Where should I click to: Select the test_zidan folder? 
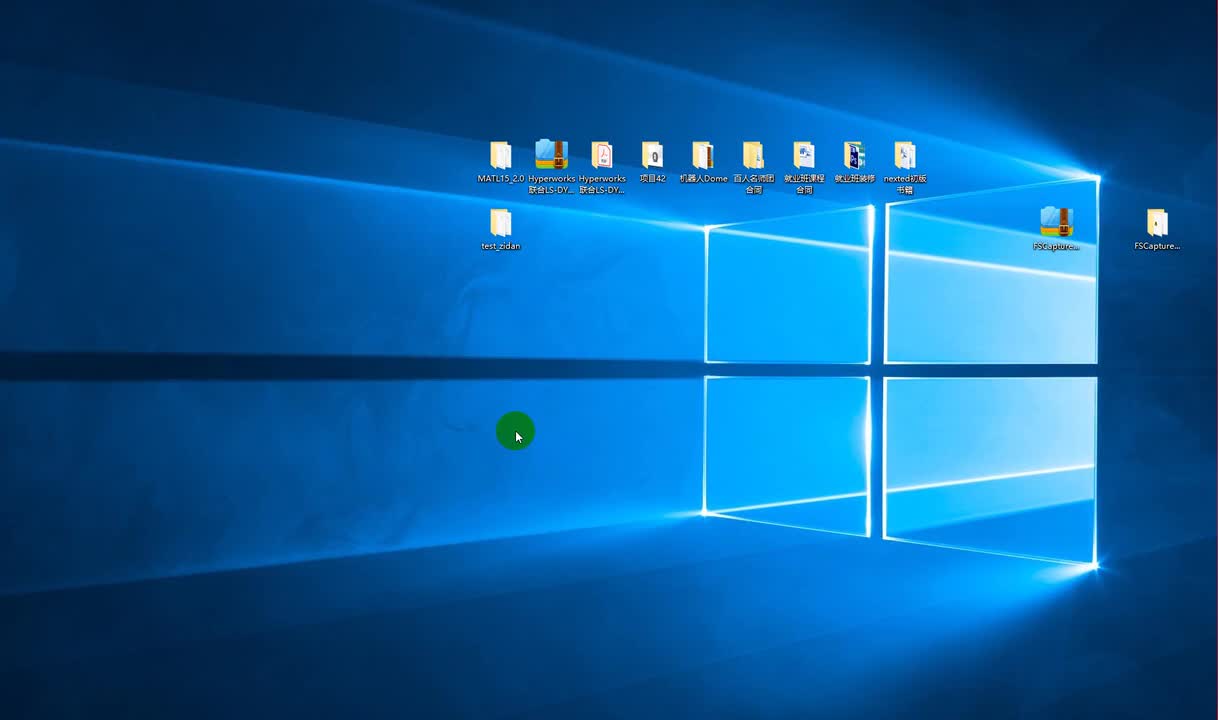click(501, 223)
